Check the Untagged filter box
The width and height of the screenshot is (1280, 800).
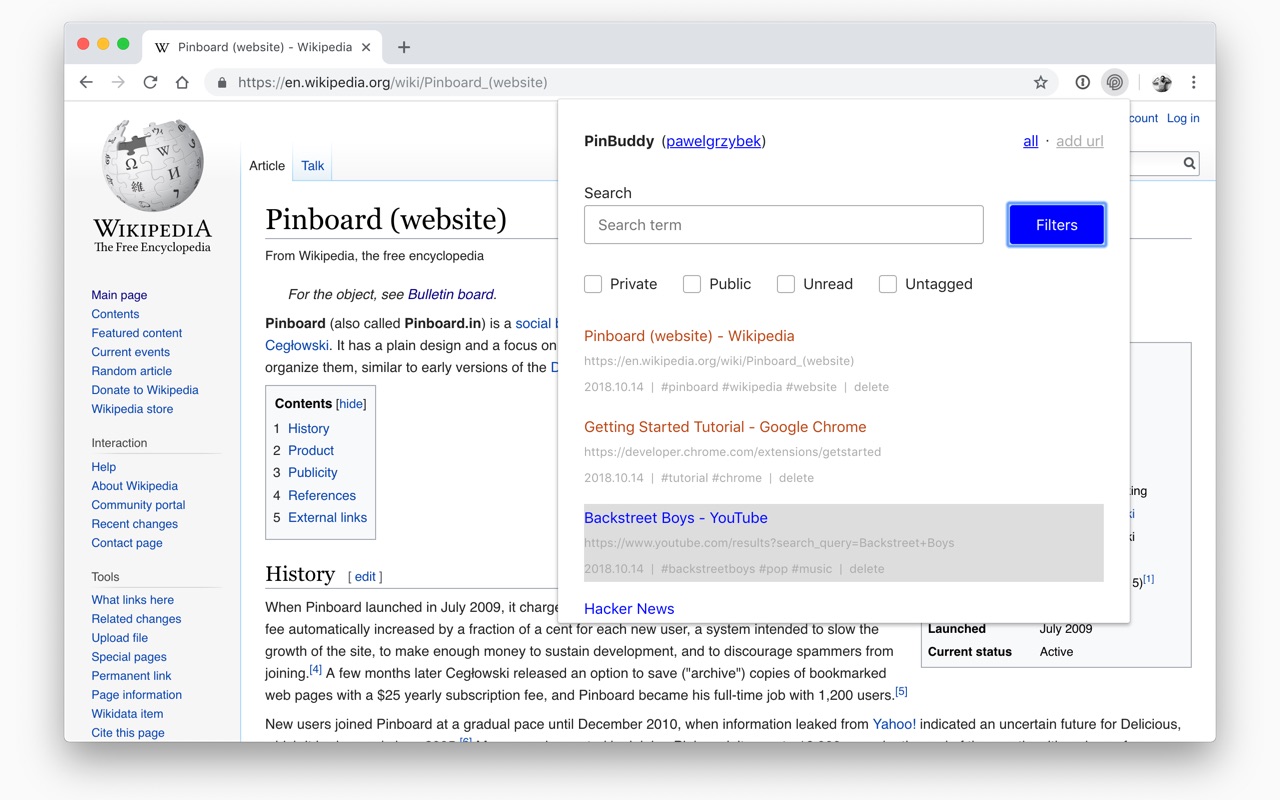(x=888, y=284)
